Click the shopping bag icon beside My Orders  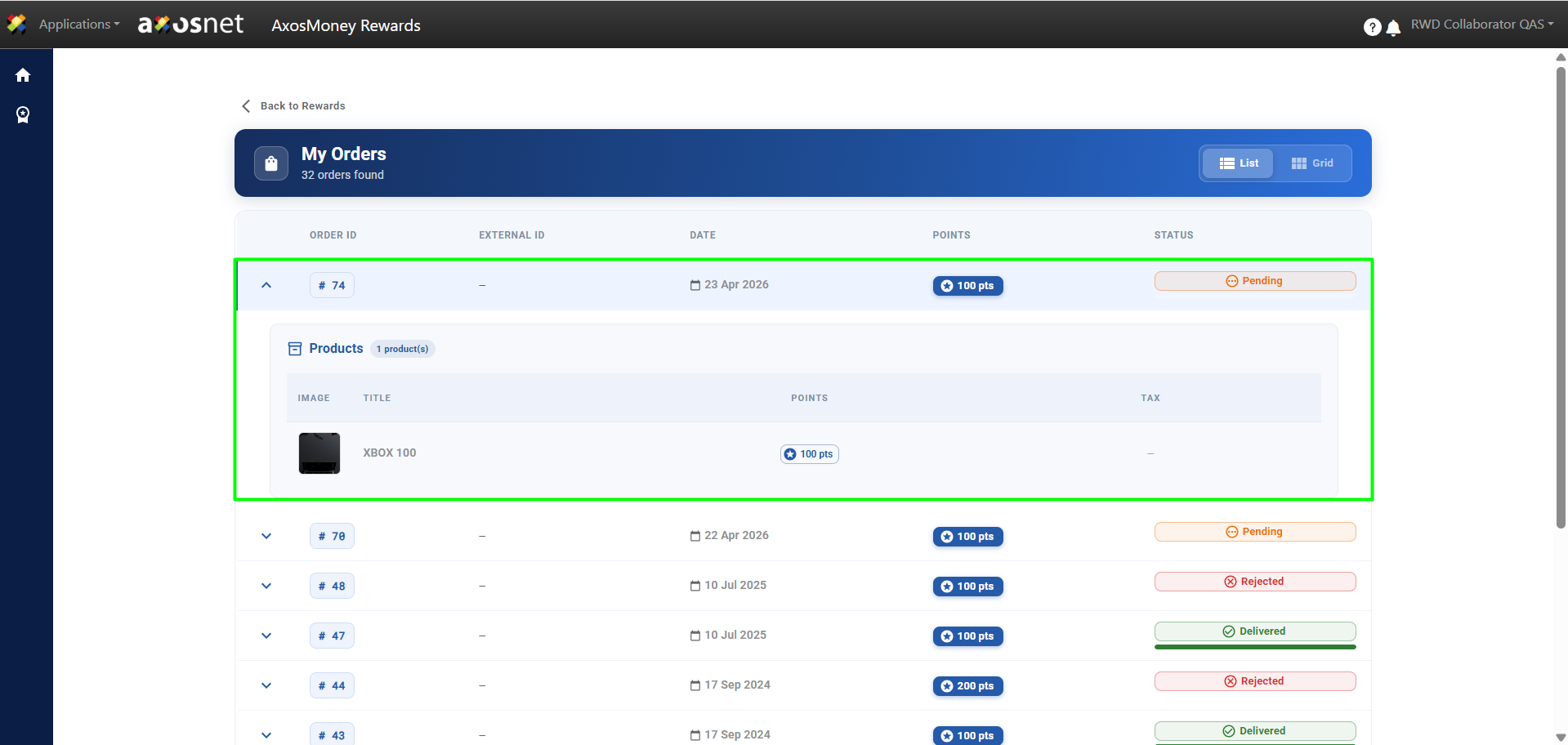271,163
